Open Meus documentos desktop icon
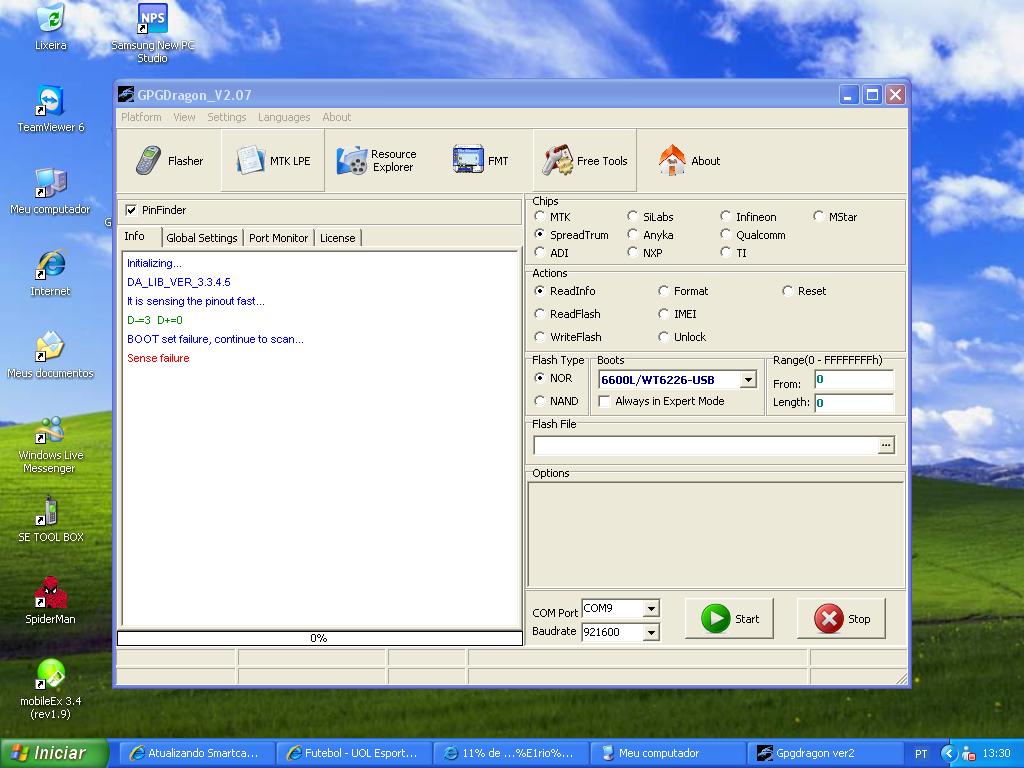Screen dimensions: 1024x768 click(50, 355)
